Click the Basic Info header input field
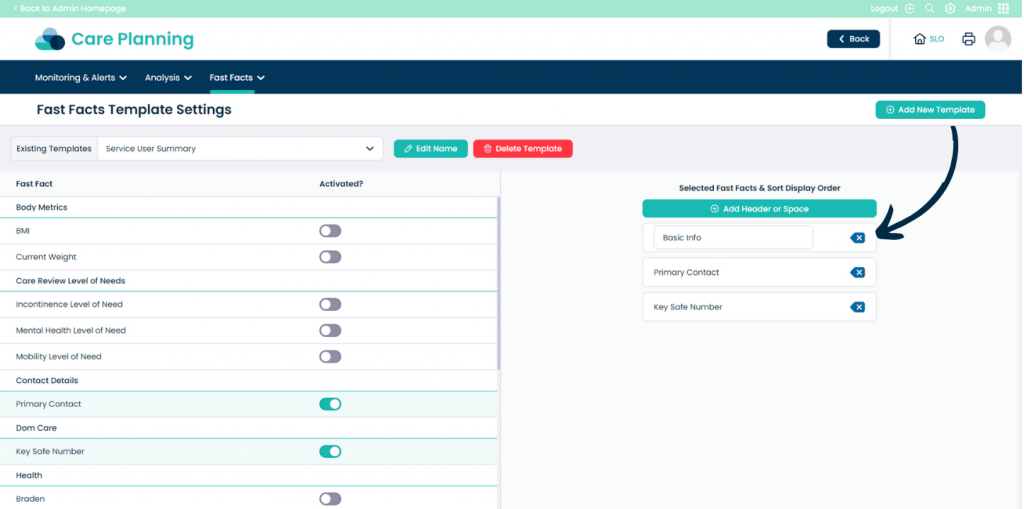The height and width of the screenshot is (509, 1024). click(x=733, y=238)
